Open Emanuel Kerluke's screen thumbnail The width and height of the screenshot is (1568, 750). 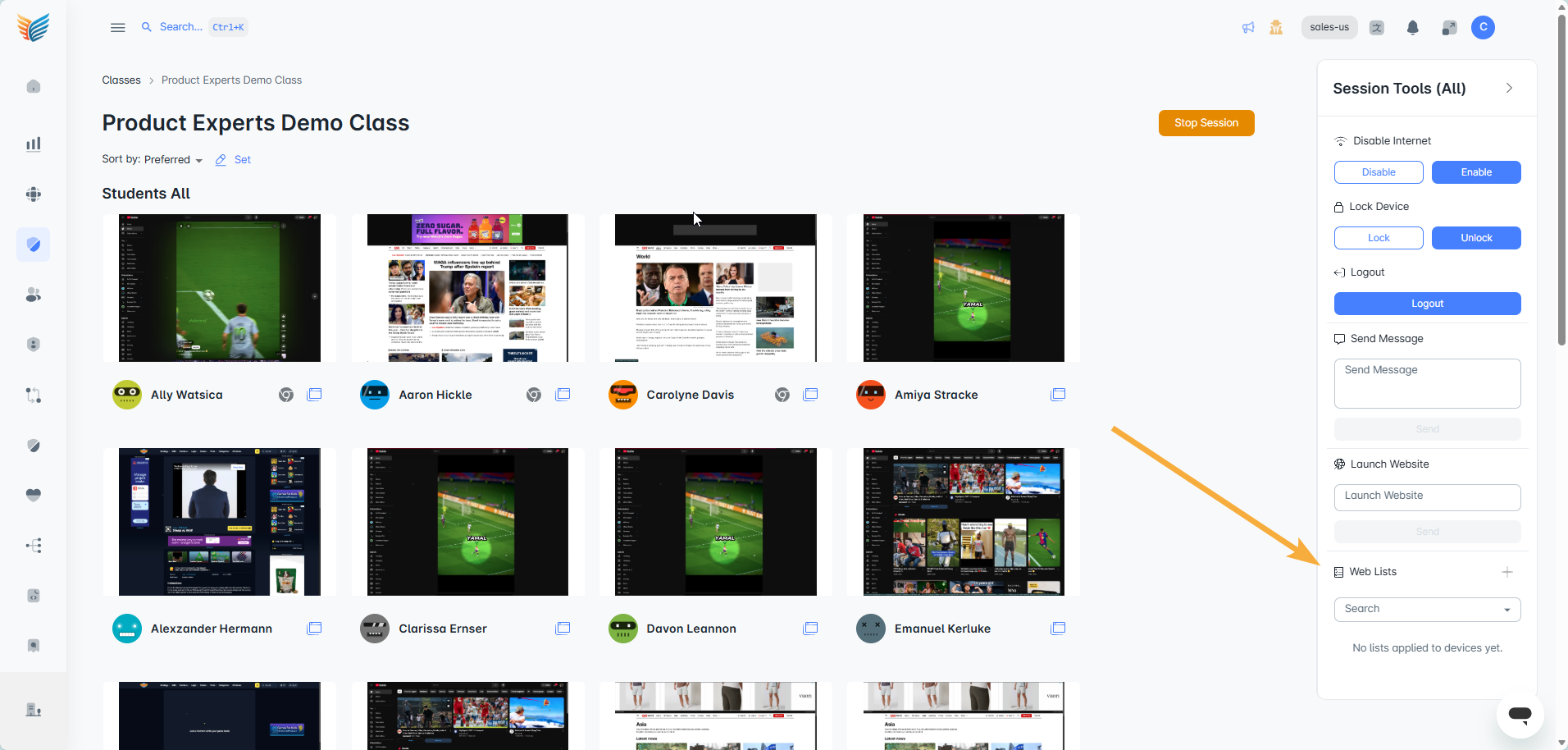click(964, 522)
